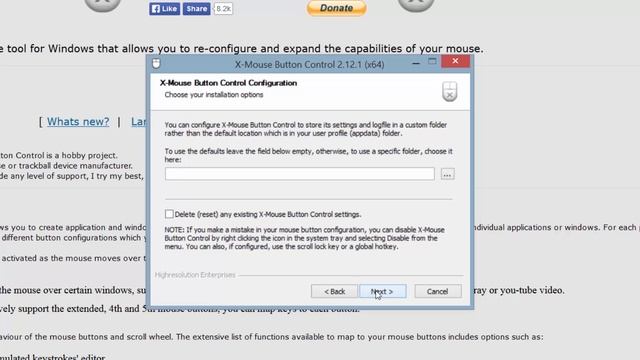The image size is (640, 360).
Task: Click the Next button in installer
Action: (x=382, y=291)
